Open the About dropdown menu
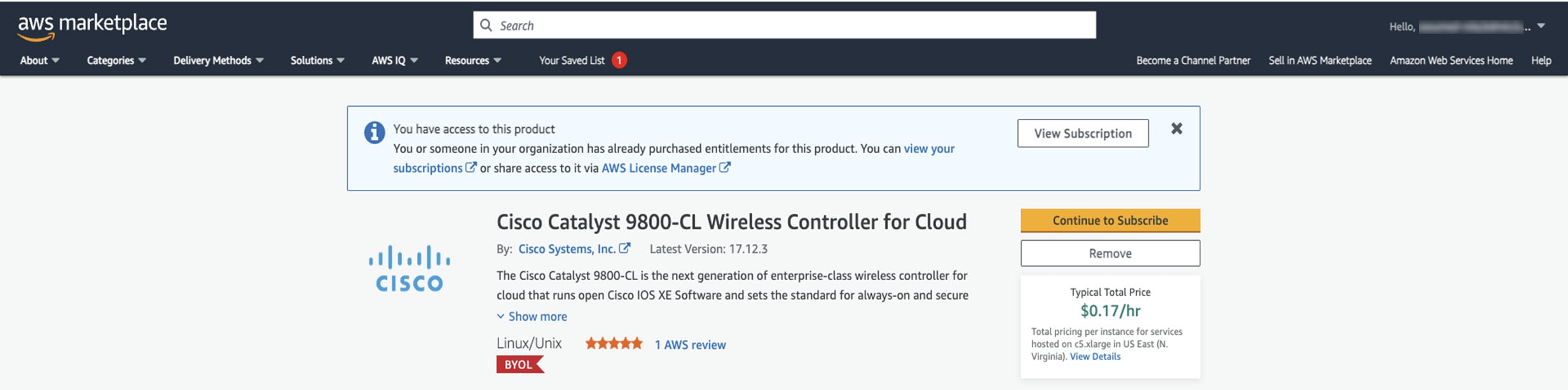Screen dimensions: 1568x390 pyautogui.click(x=39, y=60)
